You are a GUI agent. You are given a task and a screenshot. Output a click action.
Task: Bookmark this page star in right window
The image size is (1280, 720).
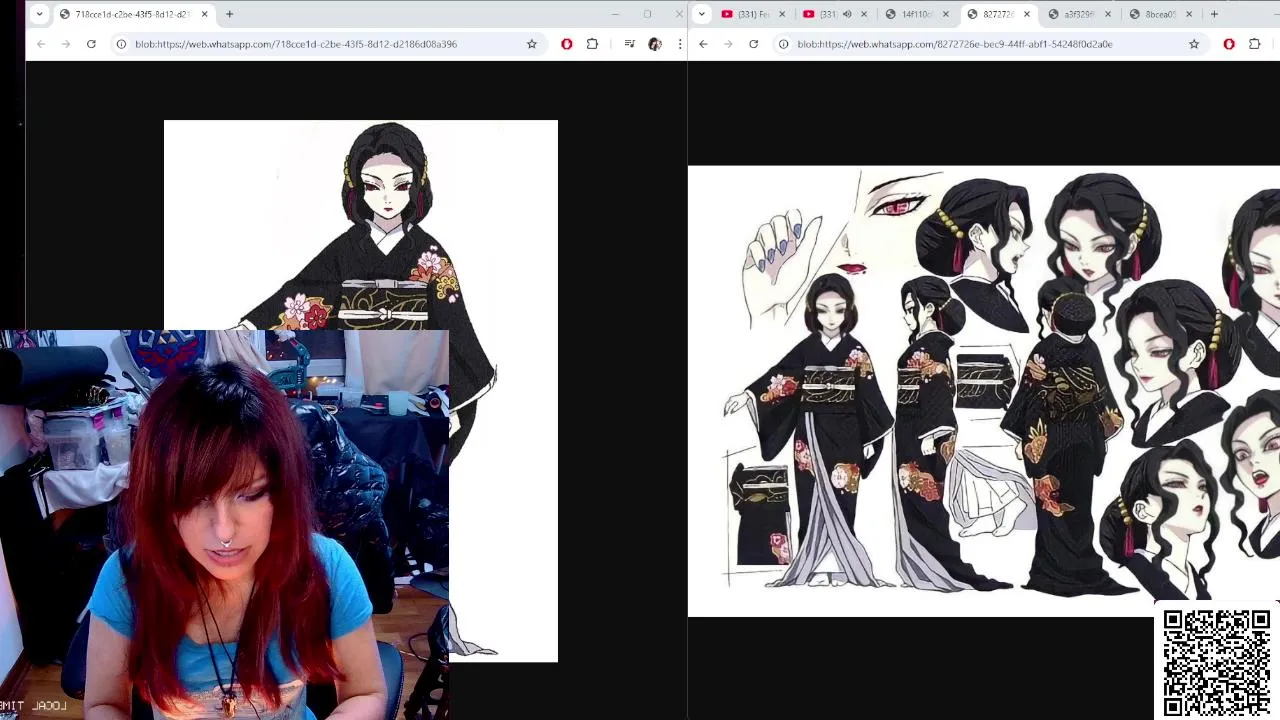click(x=1194, y=44)
